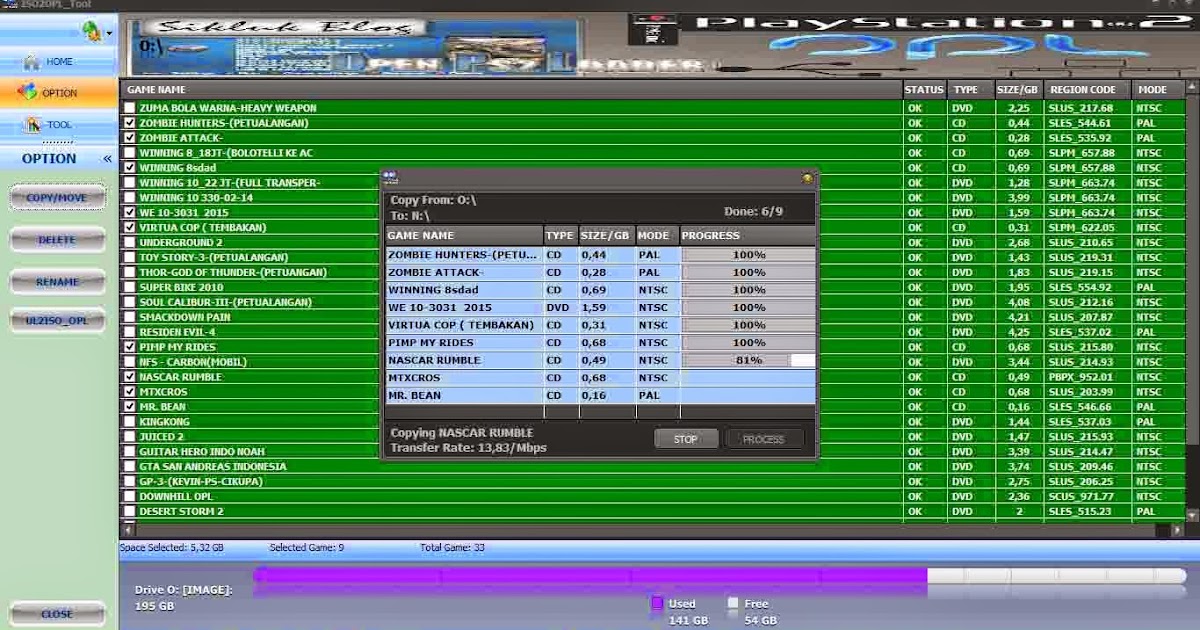Click the PROCESS button in copy dialog

(763, 439)
